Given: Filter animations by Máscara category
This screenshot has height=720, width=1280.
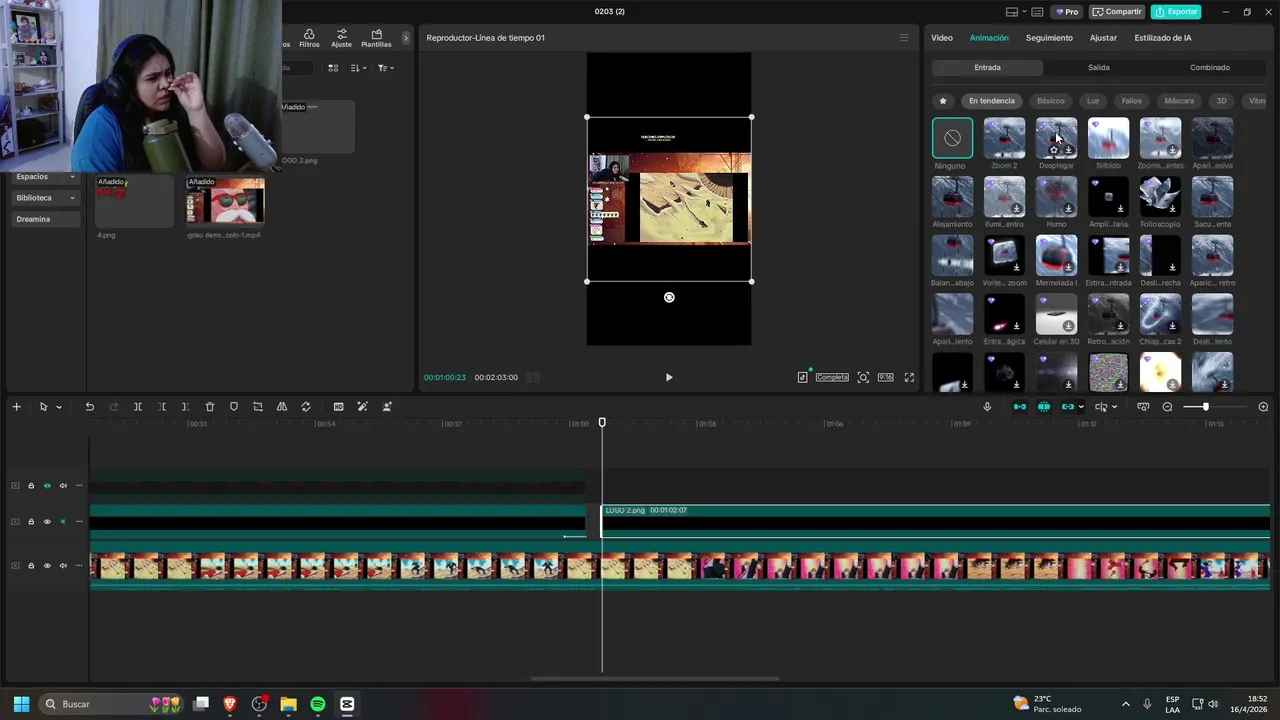Looking at the screenshot, I should [x=1179, y=101].
